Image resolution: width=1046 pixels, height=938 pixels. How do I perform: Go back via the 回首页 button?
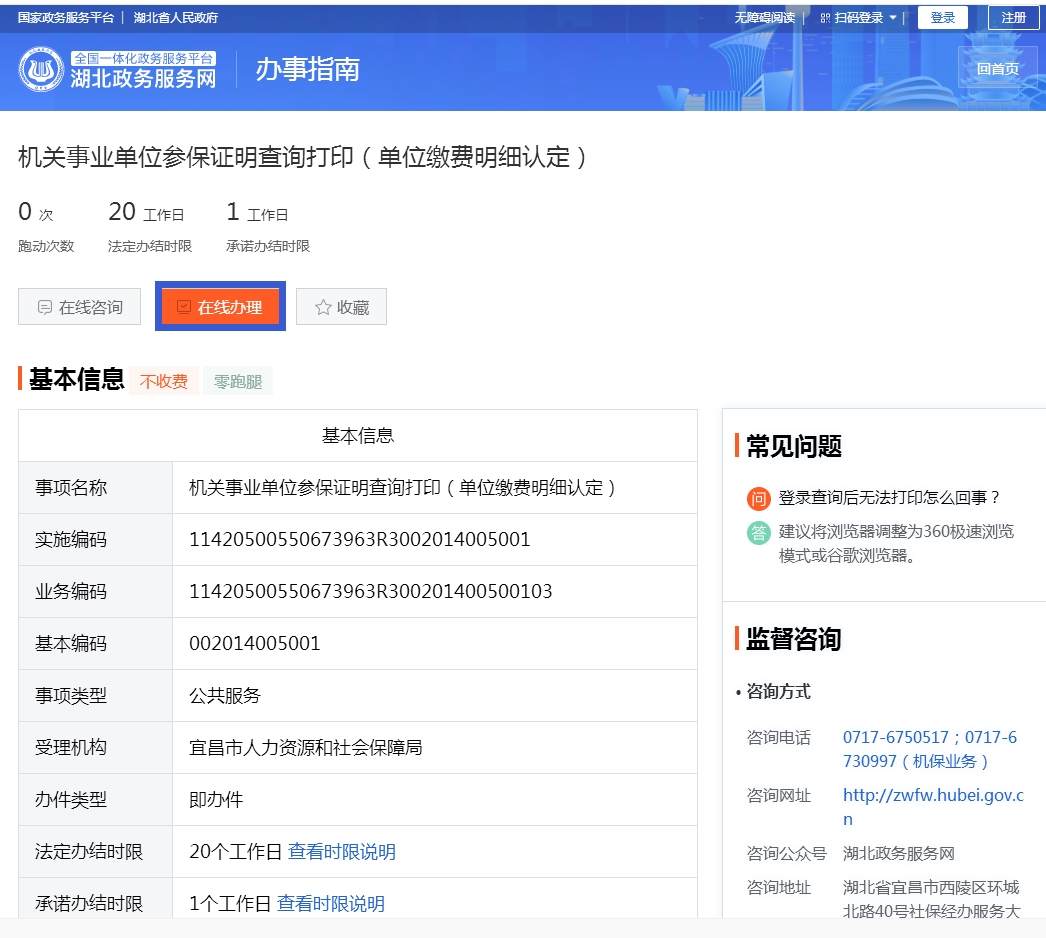(x=997, y=69)
